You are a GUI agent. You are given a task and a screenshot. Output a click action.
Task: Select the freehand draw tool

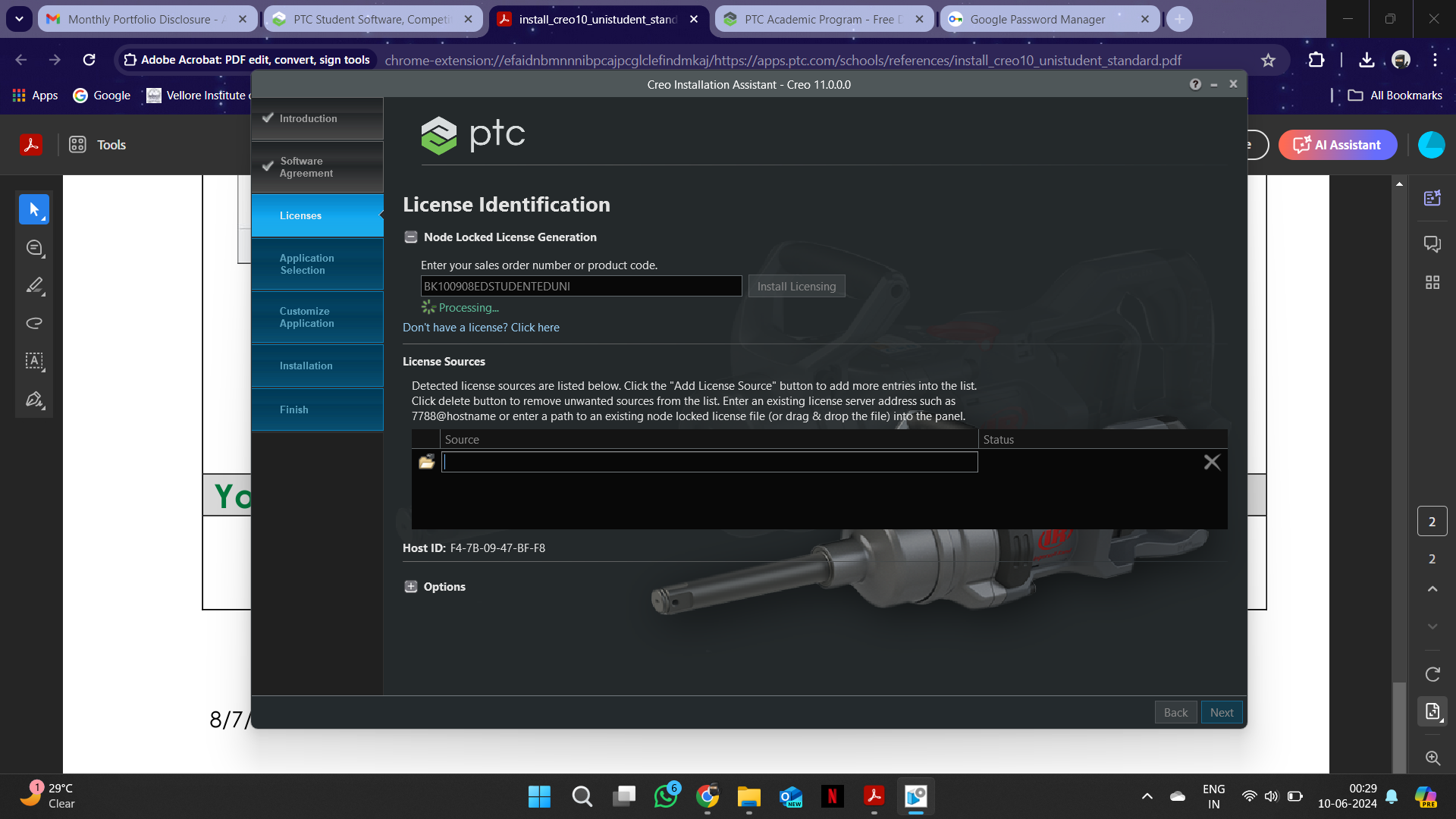pos(34,323)
